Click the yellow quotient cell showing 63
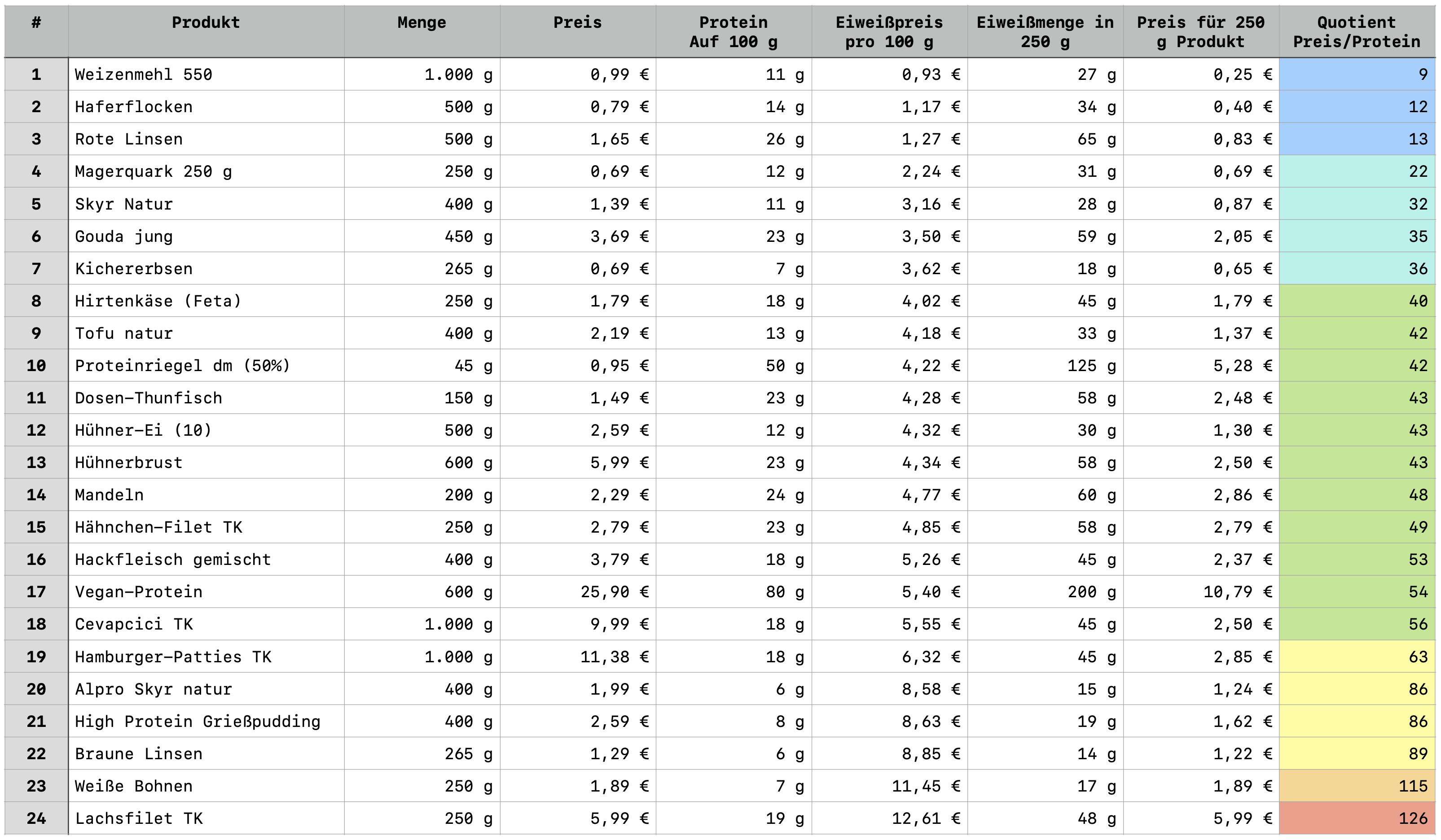Image resolution: width=1441 pixels, height=840 pixels. [x=1356, y=656]
